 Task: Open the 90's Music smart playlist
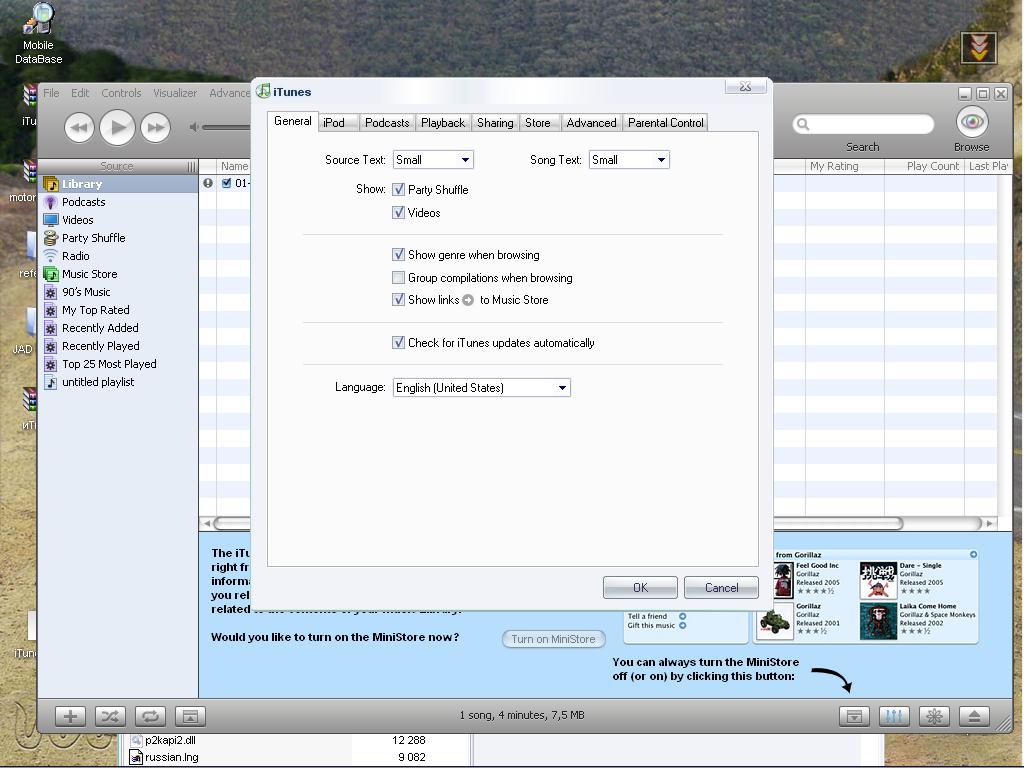[x=118, y=292]
